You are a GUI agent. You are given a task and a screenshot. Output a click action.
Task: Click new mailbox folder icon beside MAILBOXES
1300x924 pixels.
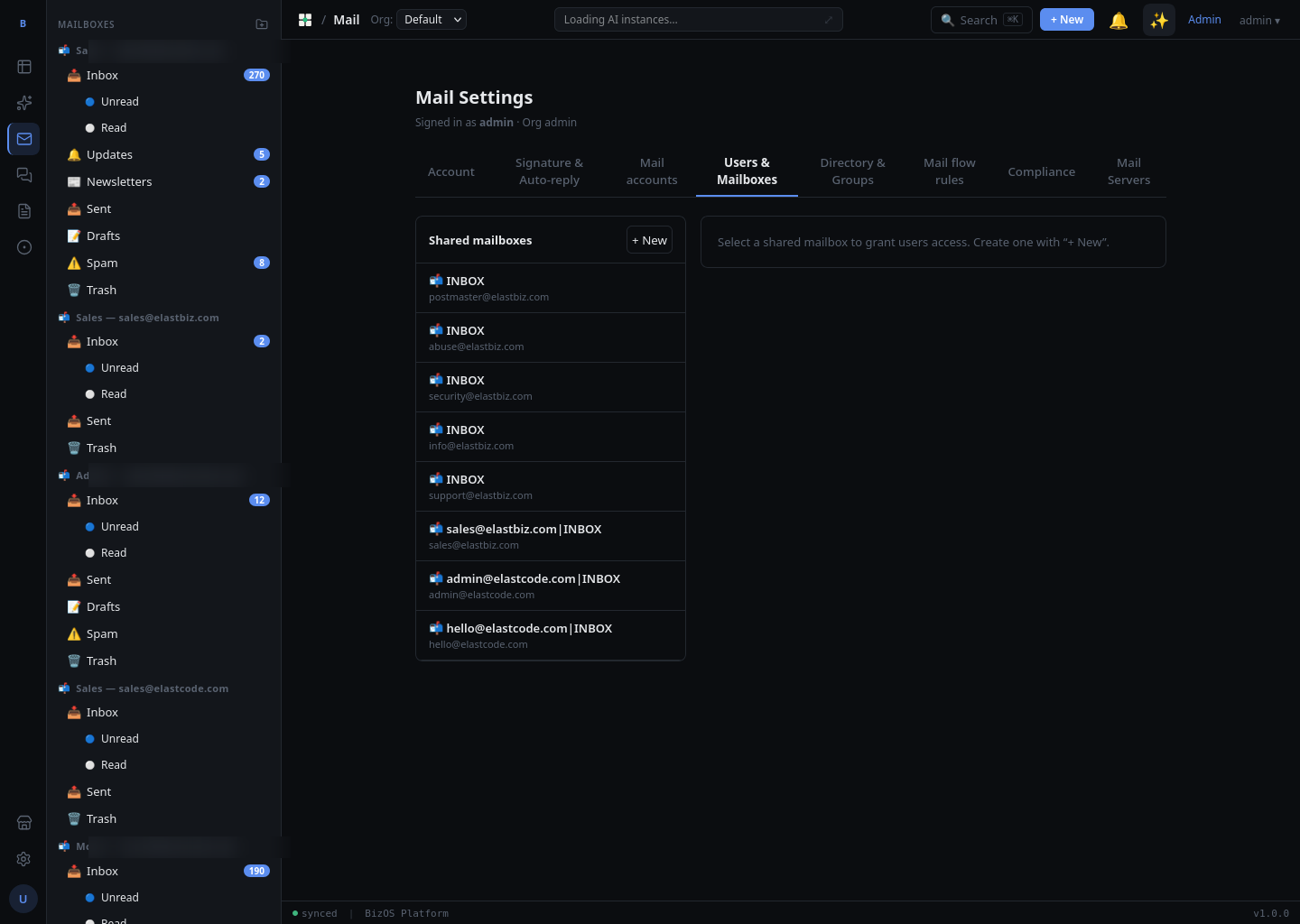[262, 24]
